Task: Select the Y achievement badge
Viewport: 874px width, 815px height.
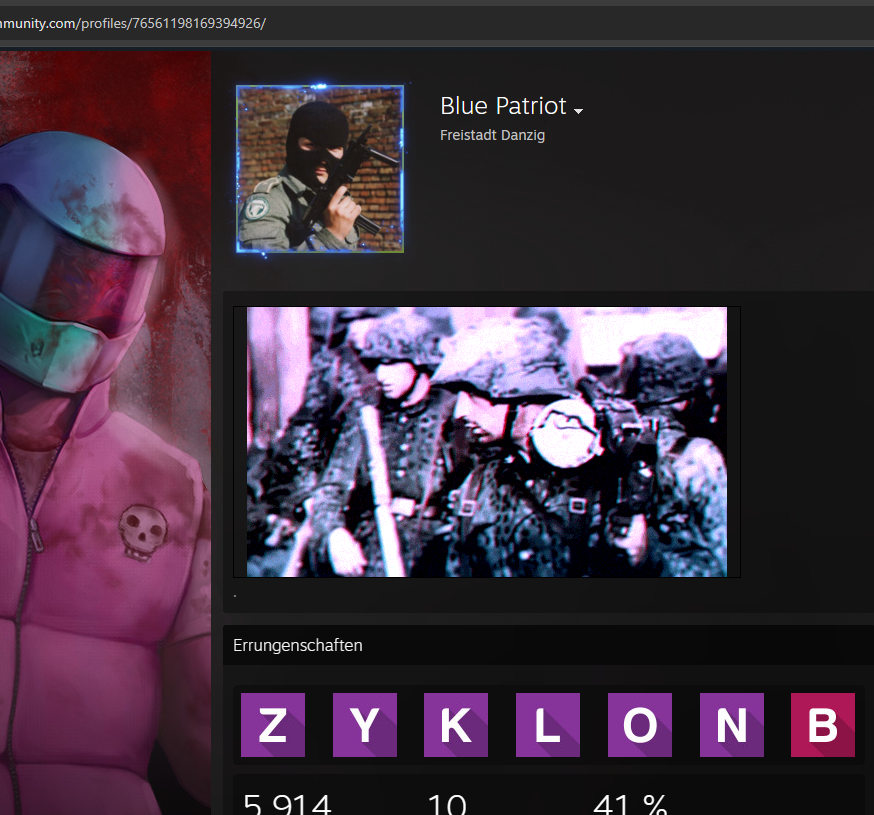Action: [365, 725]
